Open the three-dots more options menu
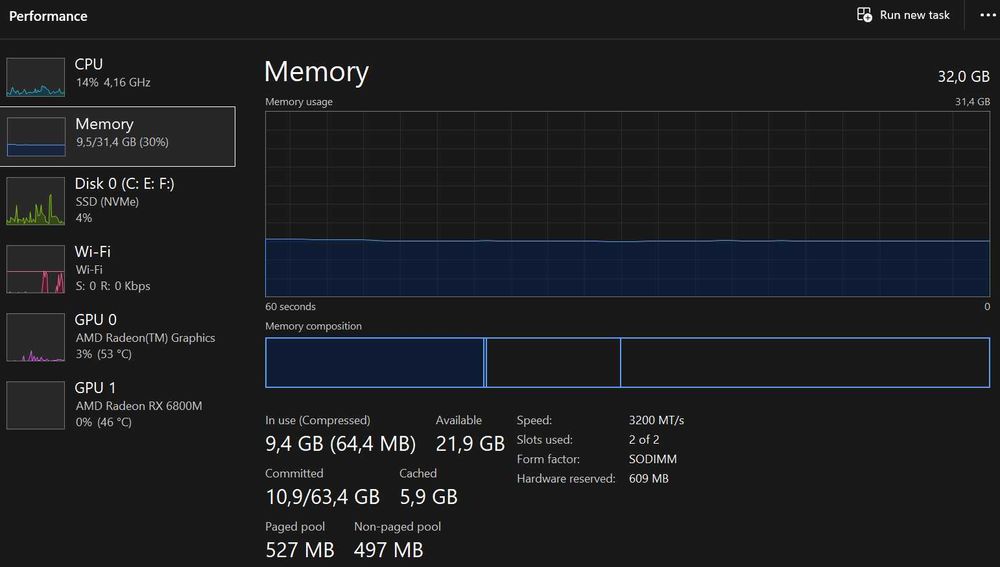 coord(988,15)
